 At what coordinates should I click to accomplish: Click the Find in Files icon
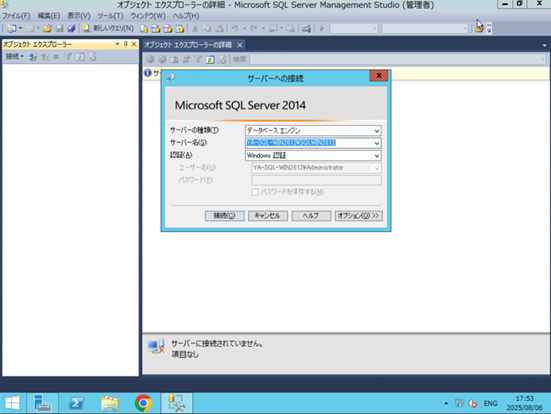(479, 28)
